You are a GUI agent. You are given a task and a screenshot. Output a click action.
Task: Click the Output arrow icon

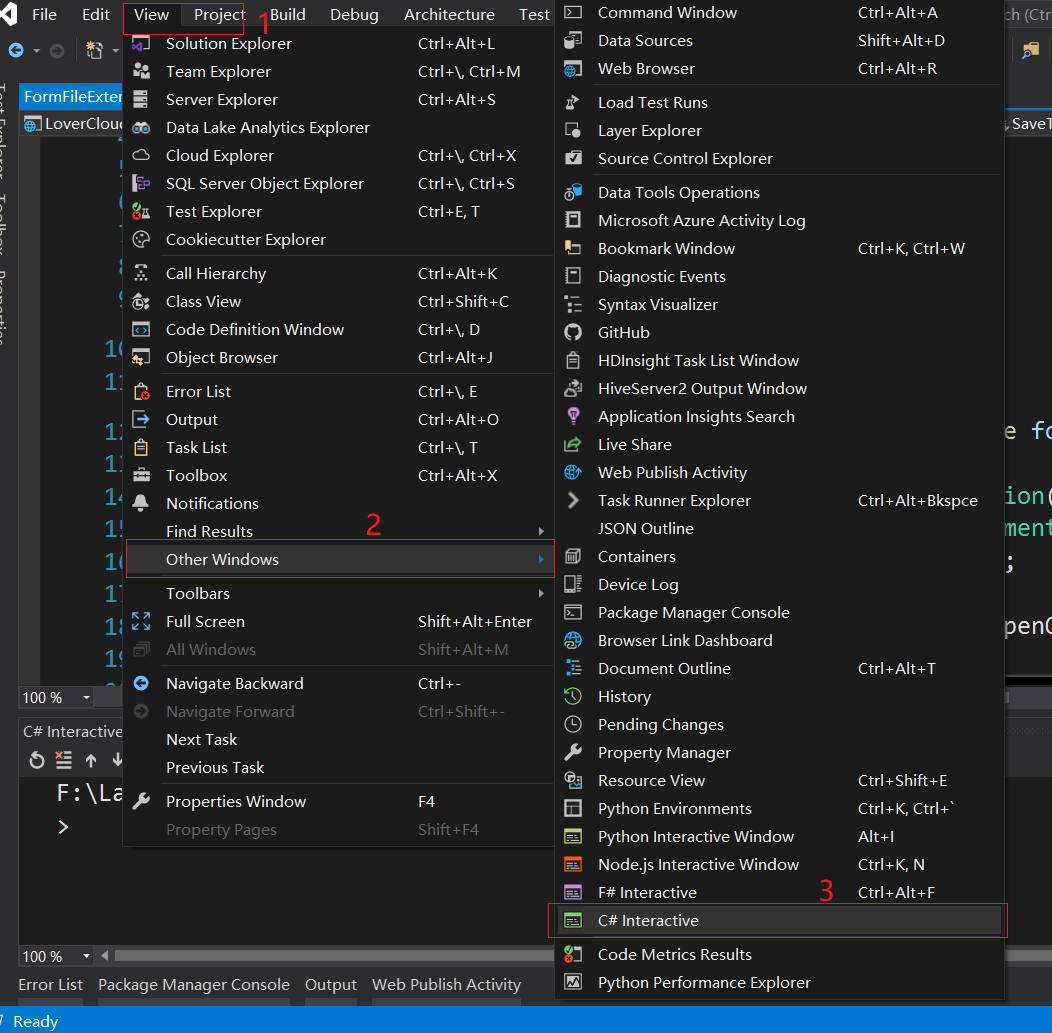pos(141,420)
